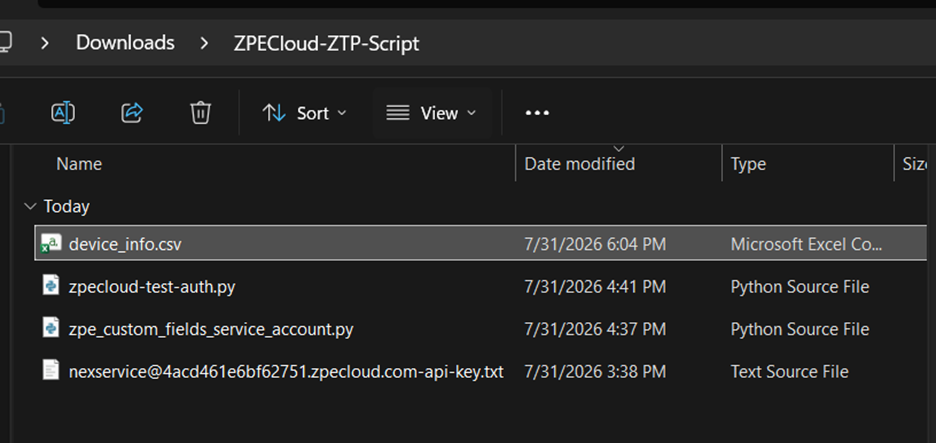Open the See more ellipsis menu
The image size is (936, 443).
click(x=537, y=113)
